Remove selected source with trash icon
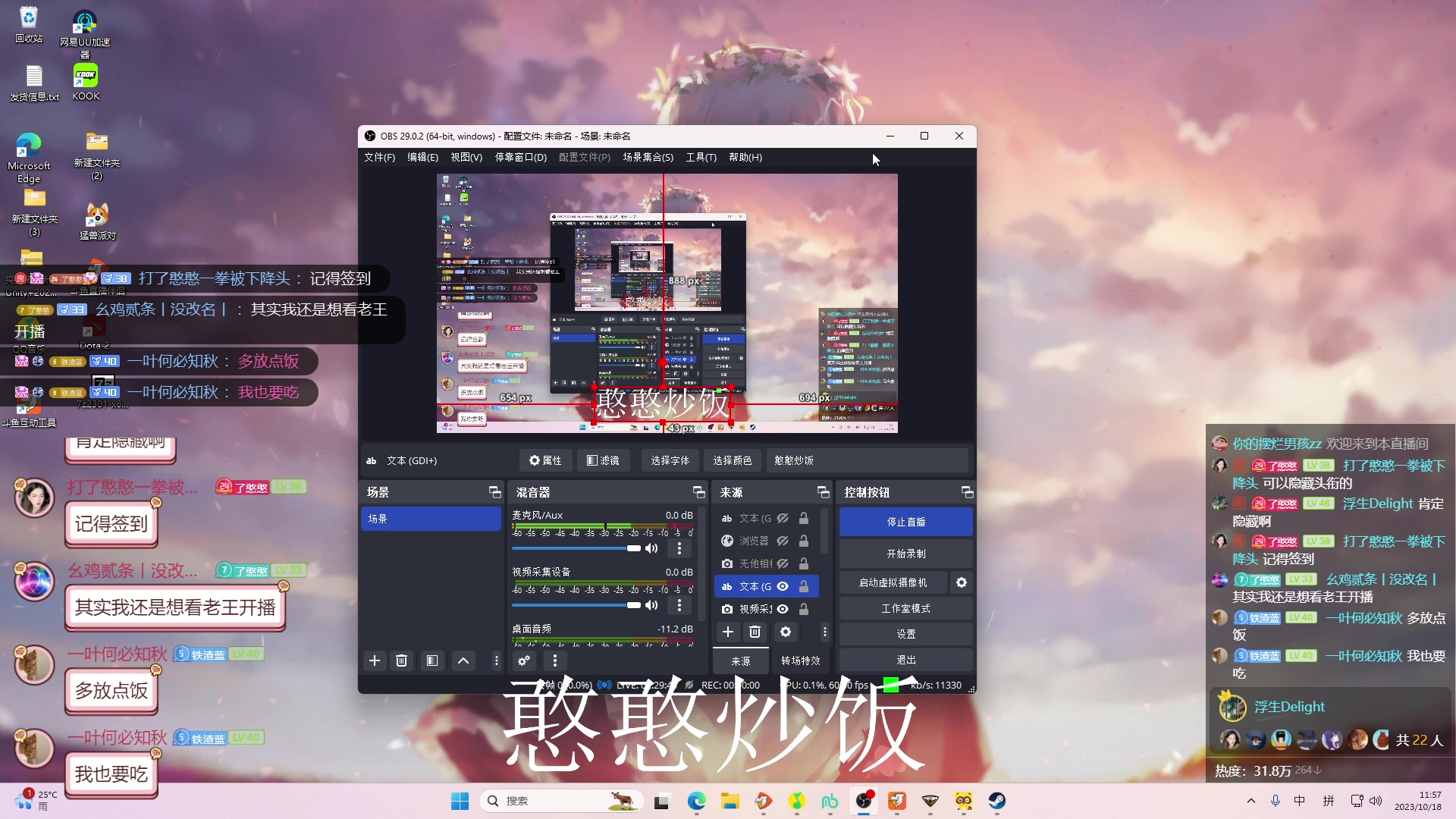Image resolution: width=1456 pixels, height=819 pixels. point(755,632)
